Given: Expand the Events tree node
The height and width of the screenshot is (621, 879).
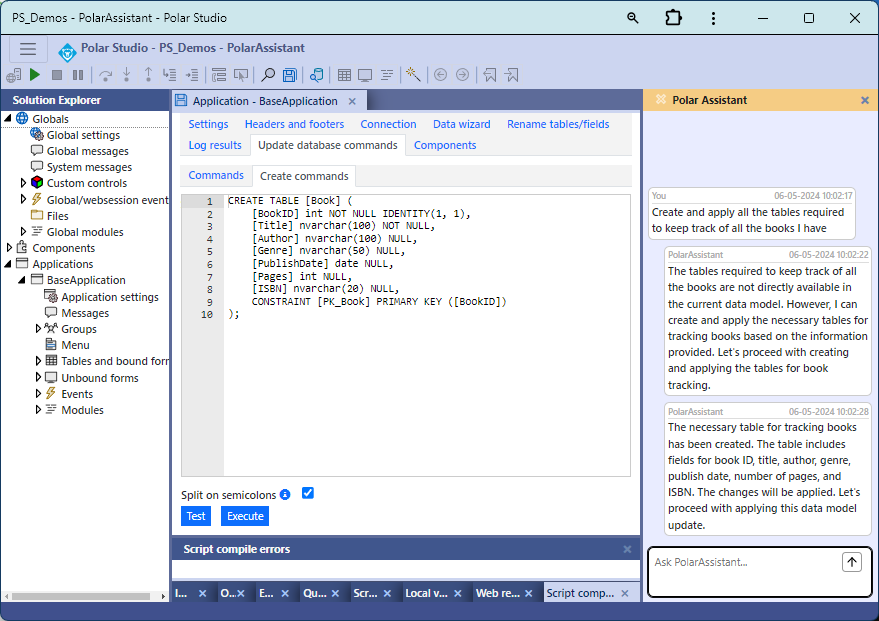Looking at the screenshot, I should coord(38,393).
